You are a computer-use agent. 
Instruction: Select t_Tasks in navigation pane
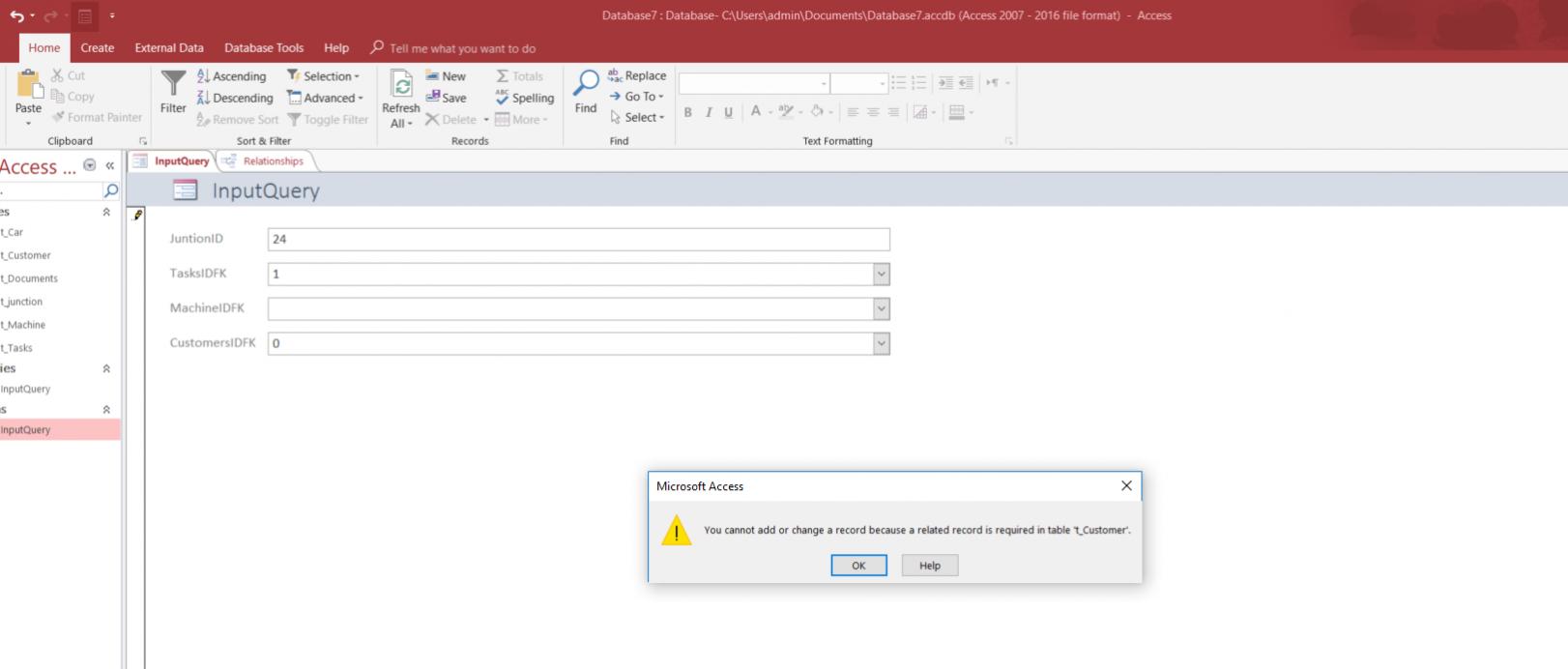17,348
